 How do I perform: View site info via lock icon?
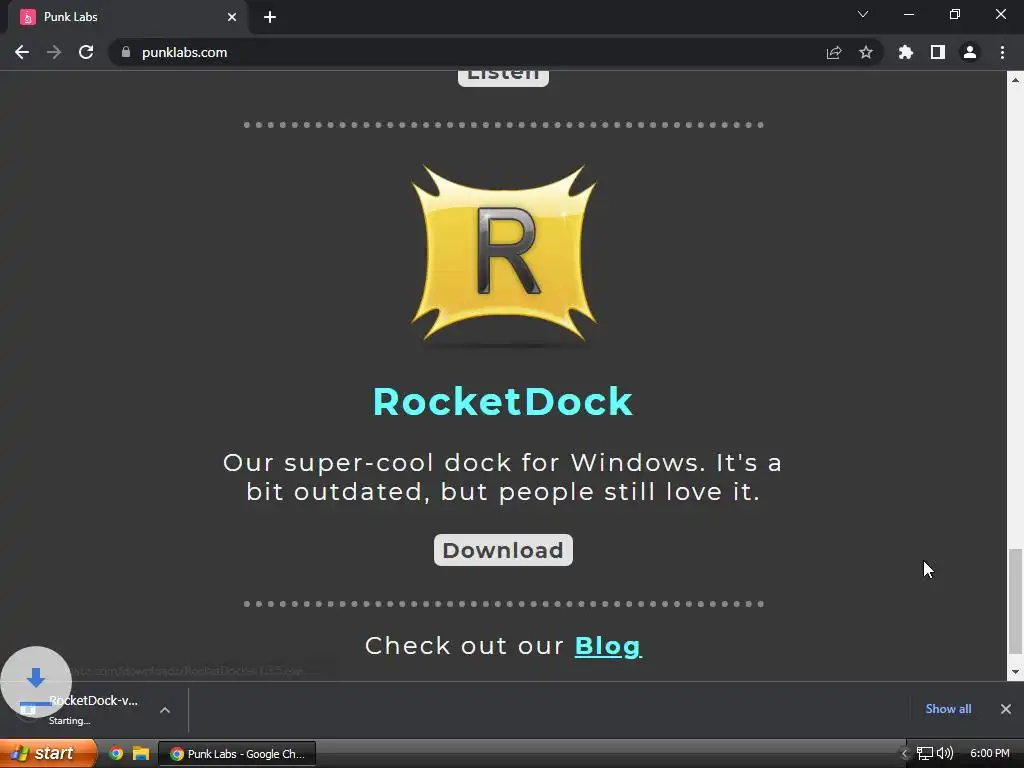126,52
